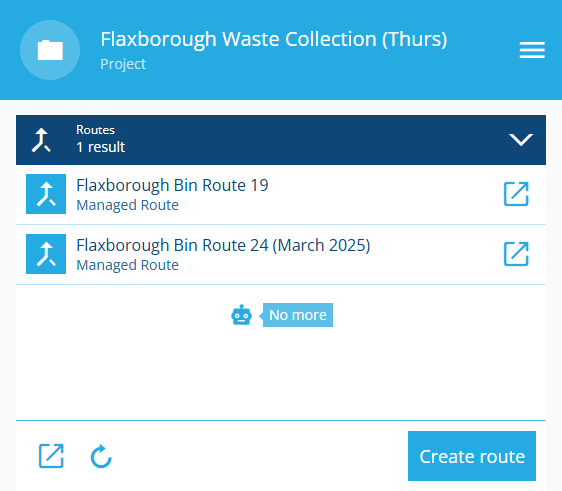The height and width of the screenshot is (491, 562).
Task: Click the project folder icon
Action: [50, 50]
